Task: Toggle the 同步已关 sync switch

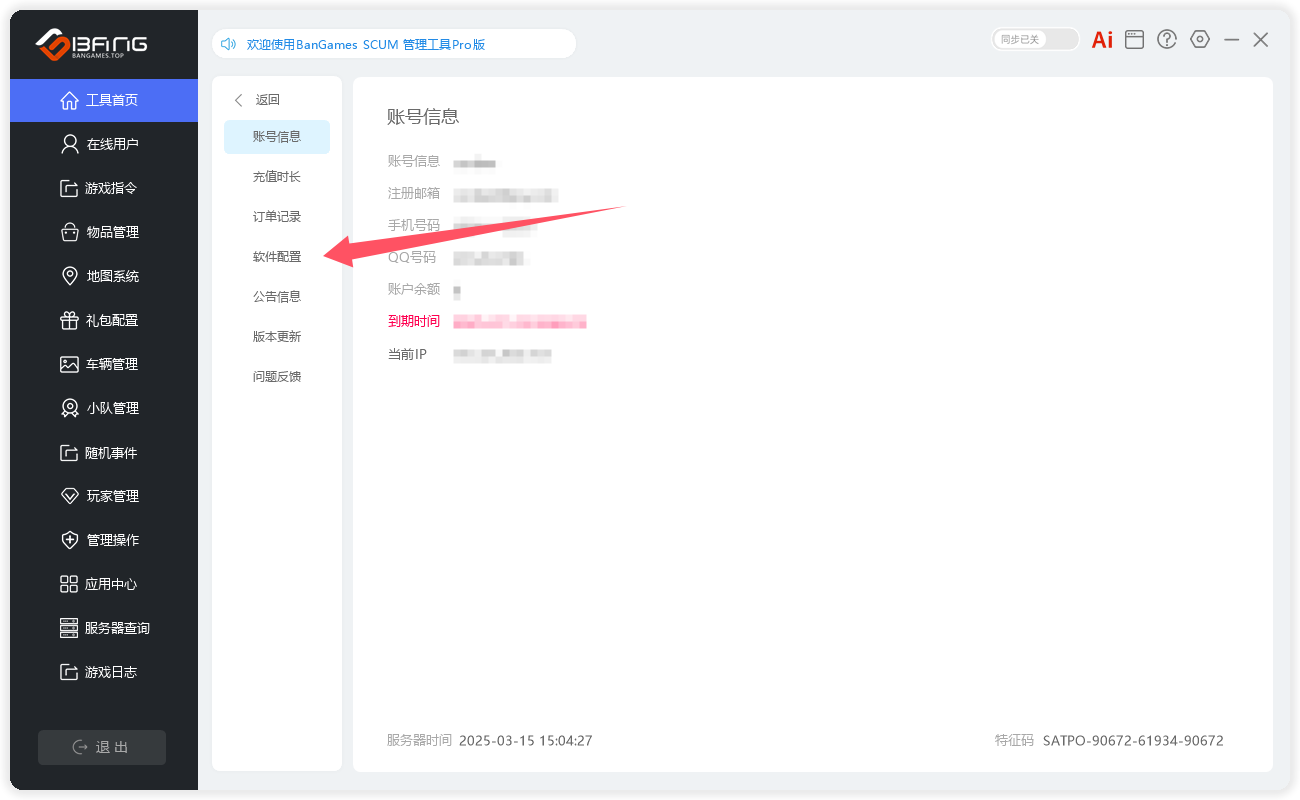Action: click(1035, 37)
